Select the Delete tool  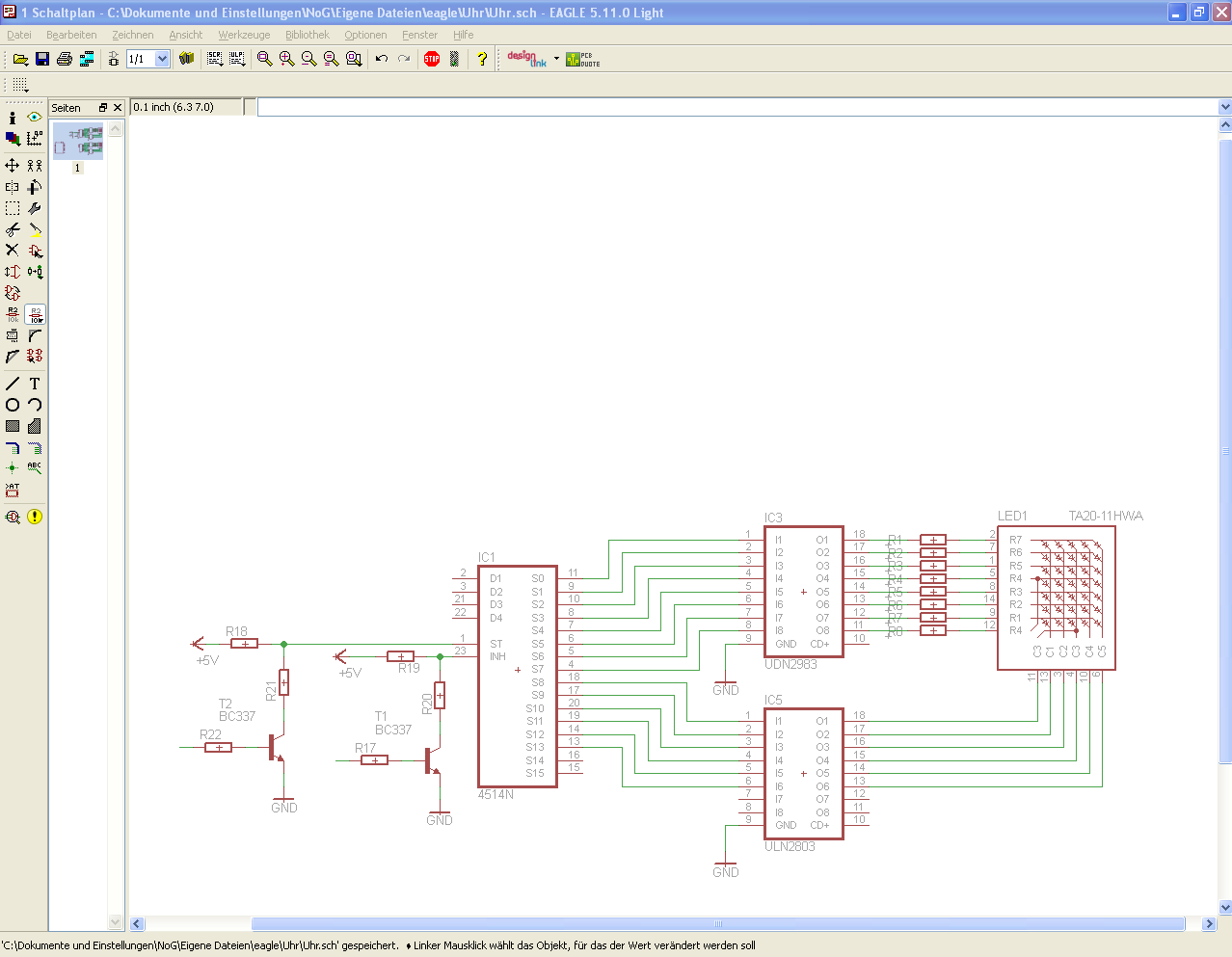[x=13, y=251]
